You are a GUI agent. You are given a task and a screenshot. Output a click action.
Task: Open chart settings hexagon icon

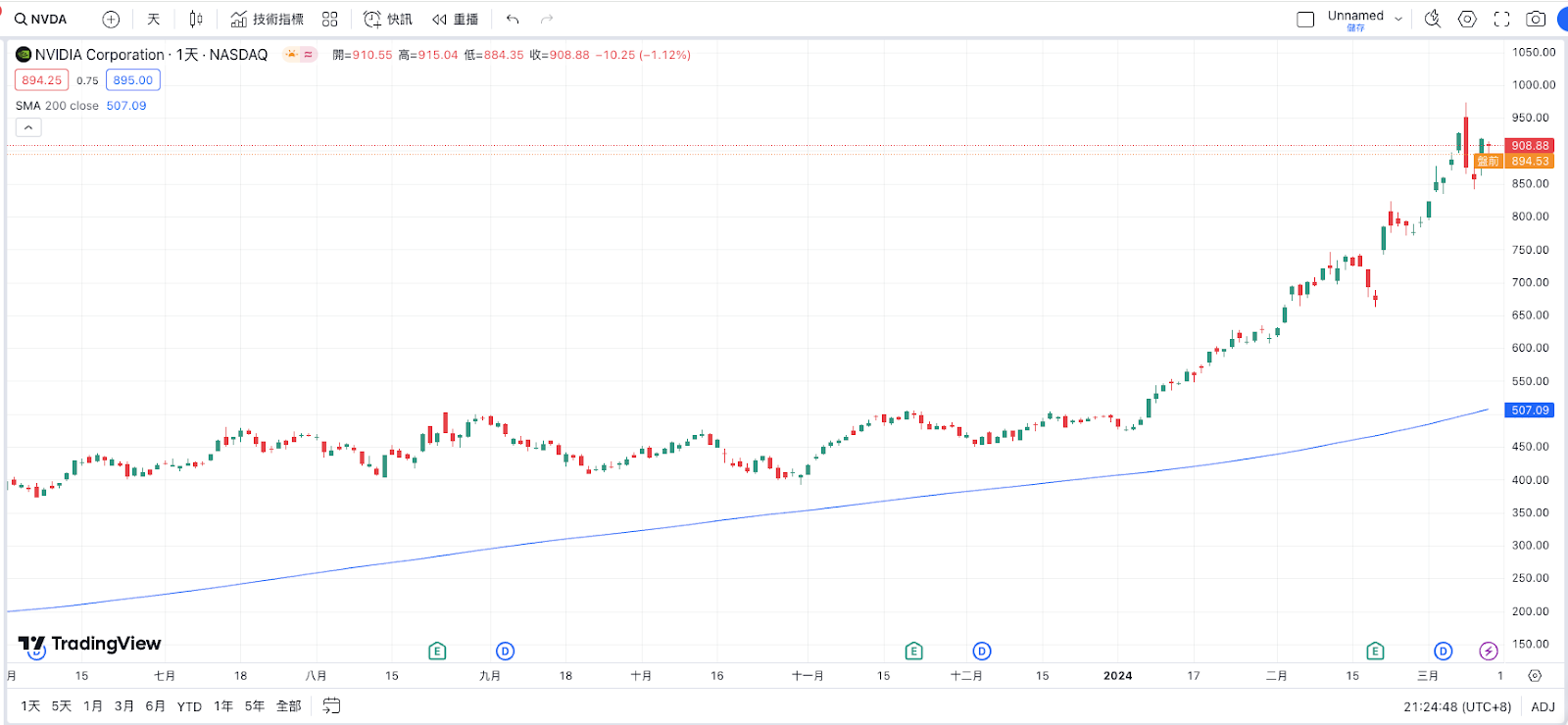tap(1467, 20)
